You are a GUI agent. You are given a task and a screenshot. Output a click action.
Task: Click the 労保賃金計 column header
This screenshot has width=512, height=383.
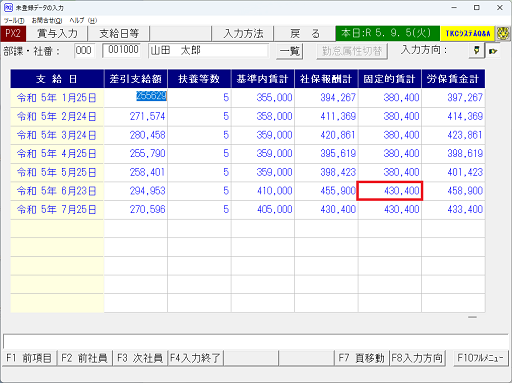click(x=453, y=79)
